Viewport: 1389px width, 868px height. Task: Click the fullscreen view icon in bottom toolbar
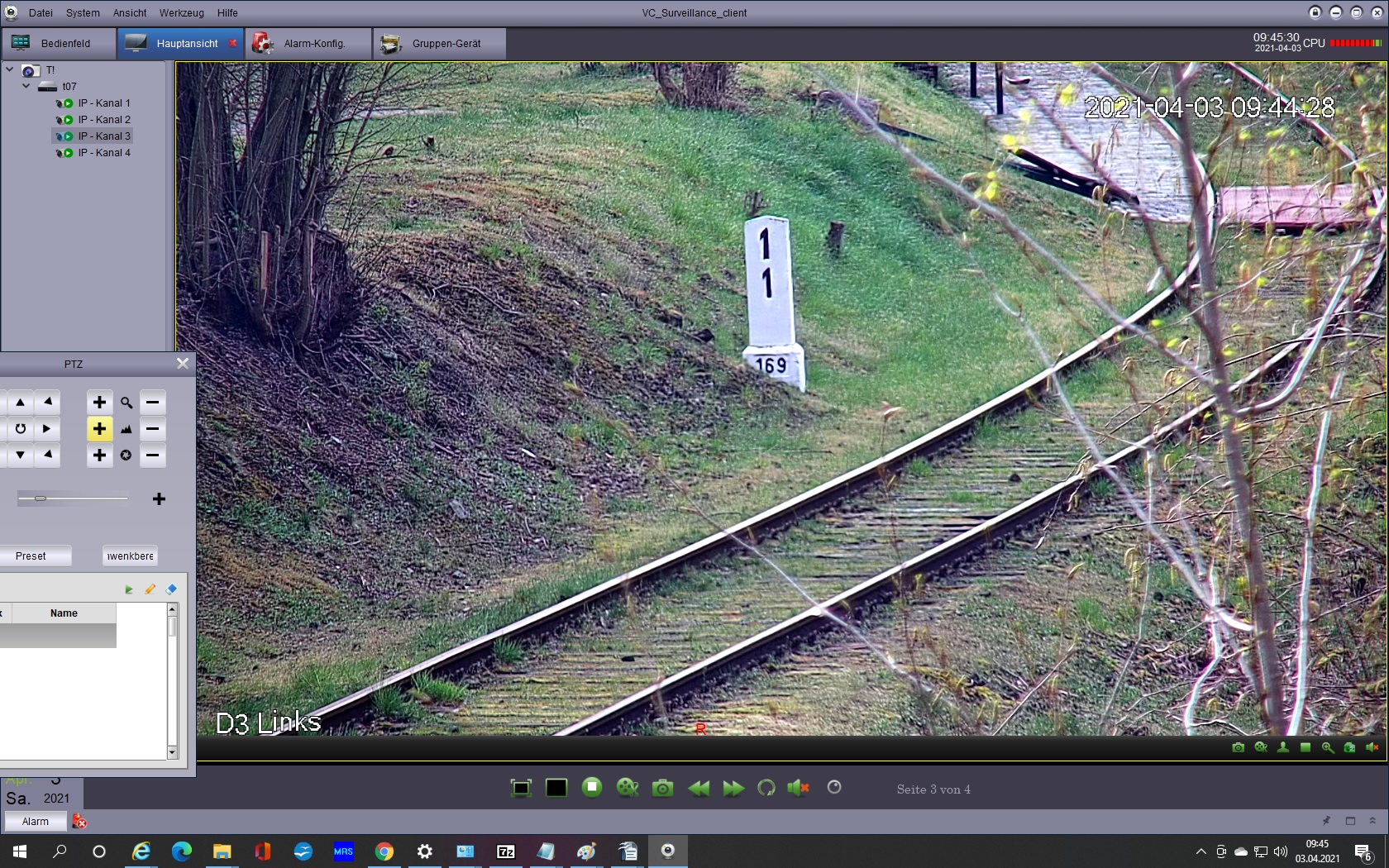click(x=521, y=789)
